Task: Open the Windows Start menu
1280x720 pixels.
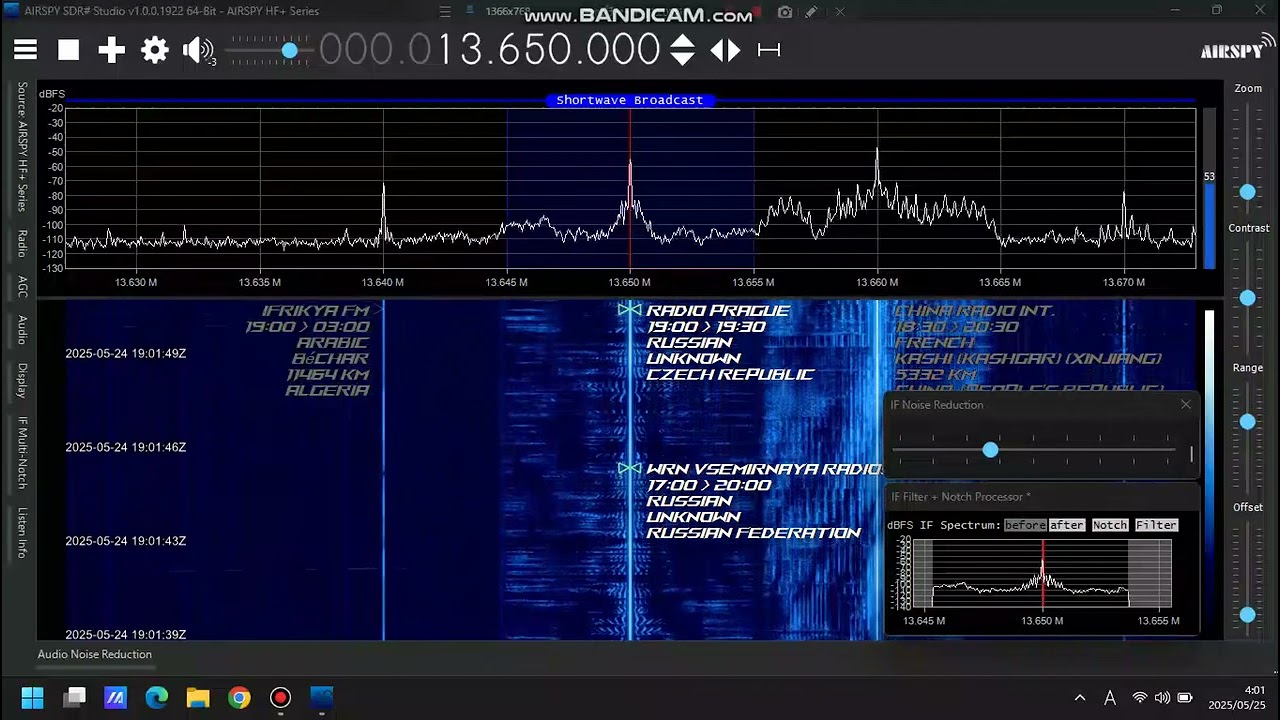Action: (x=32, y=697)
